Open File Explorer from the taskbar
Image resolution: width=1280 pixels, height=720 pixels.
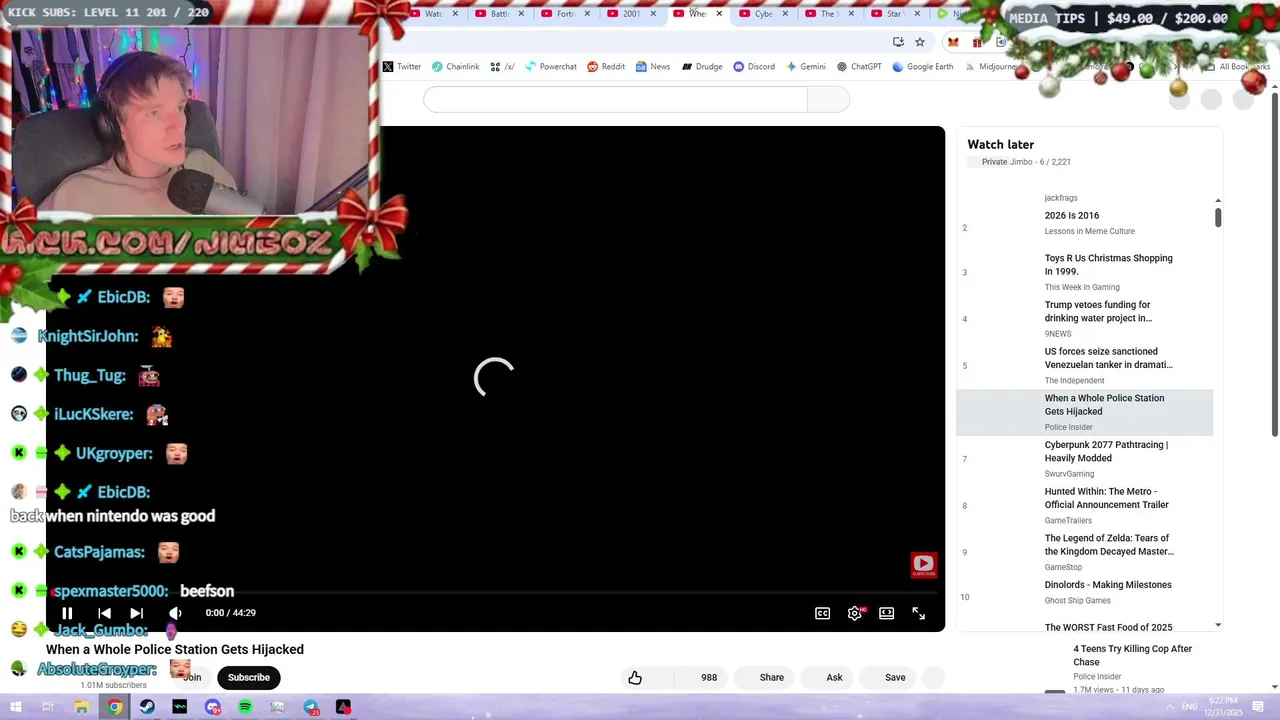tap(81, 707)
